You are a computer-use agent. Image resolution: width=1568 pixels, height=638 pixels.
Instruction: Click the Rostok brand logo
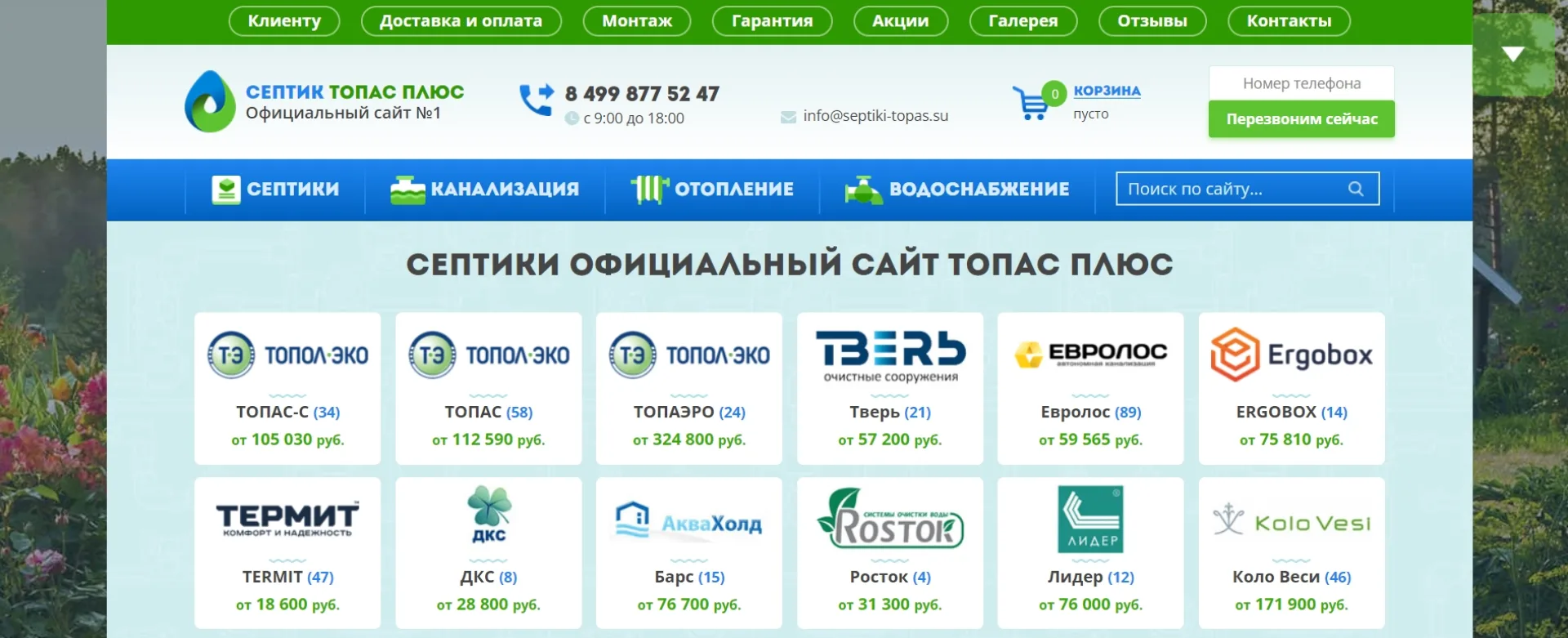tap(890, 518)
